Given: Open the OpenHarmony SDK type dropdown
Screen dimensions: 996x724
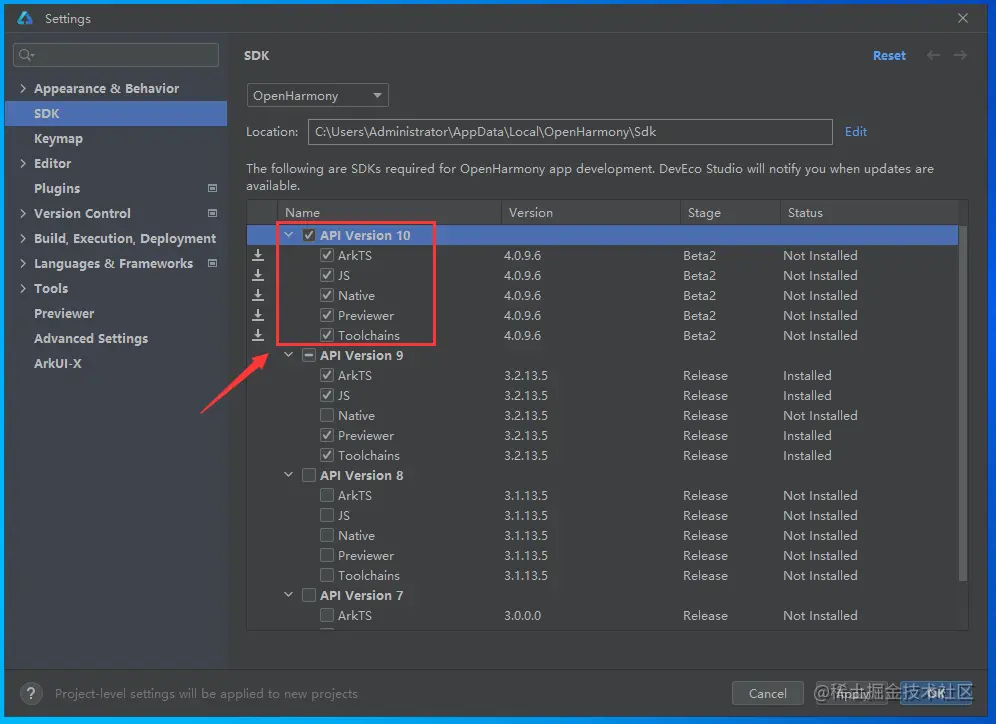Looking at the screenshot, I should (x=318, y=95).
